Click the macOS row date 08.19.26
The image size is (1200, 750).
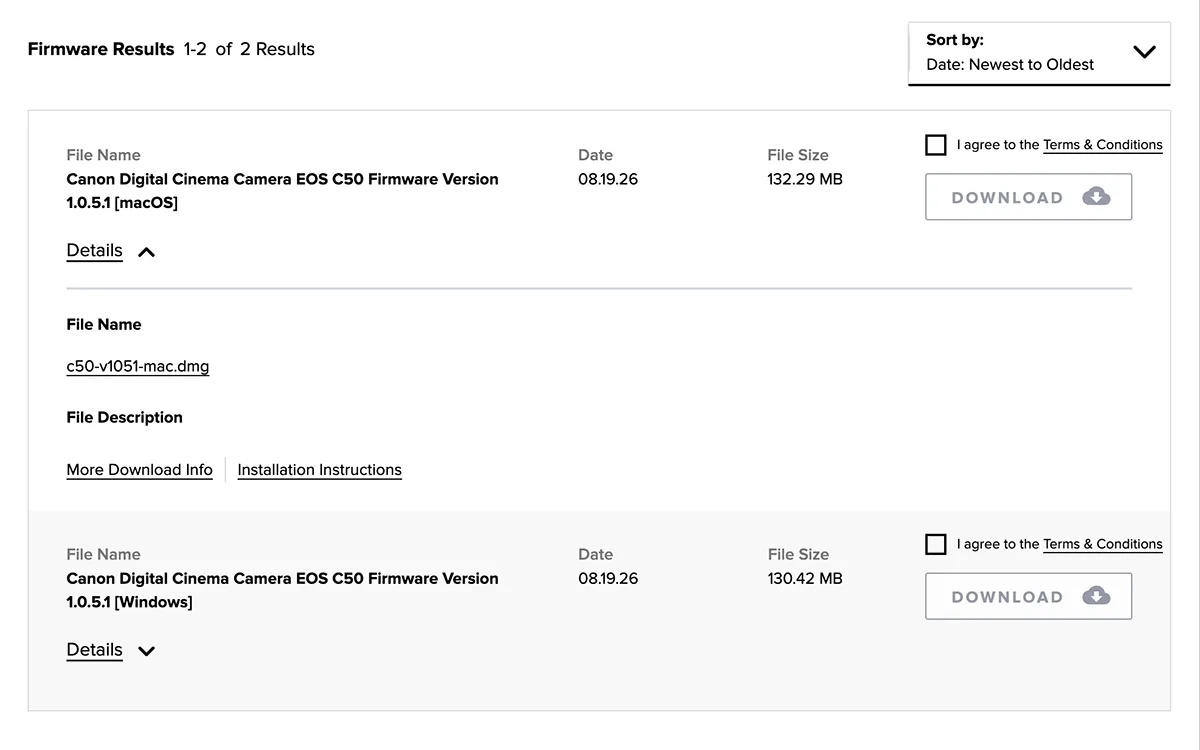608,179
